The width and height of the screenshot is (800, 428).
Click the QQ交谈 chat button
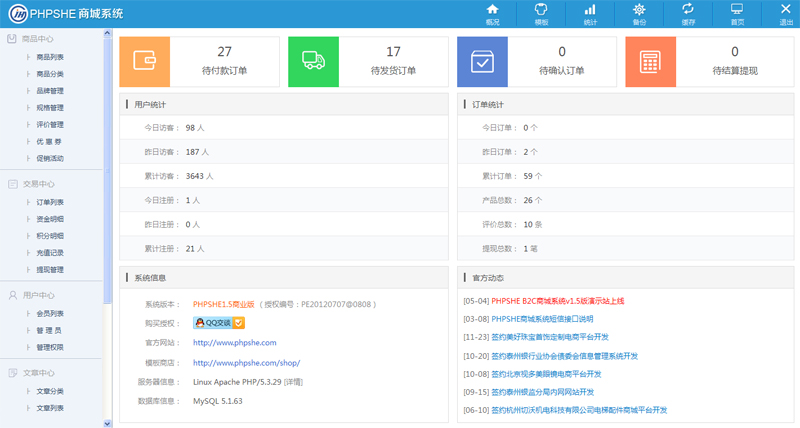click(219, 323)
